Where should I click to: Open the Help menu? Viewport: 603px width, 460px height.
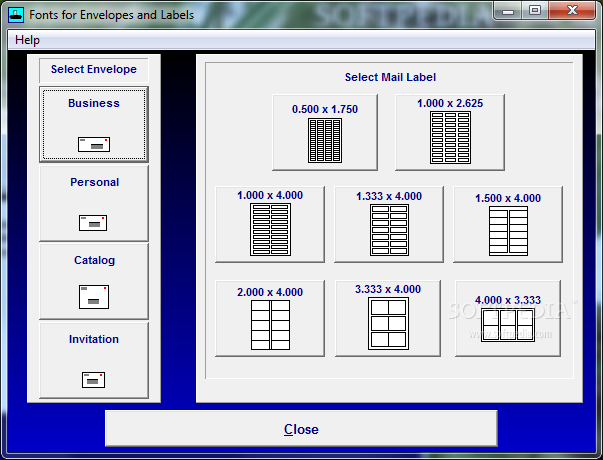coord(27,40)
